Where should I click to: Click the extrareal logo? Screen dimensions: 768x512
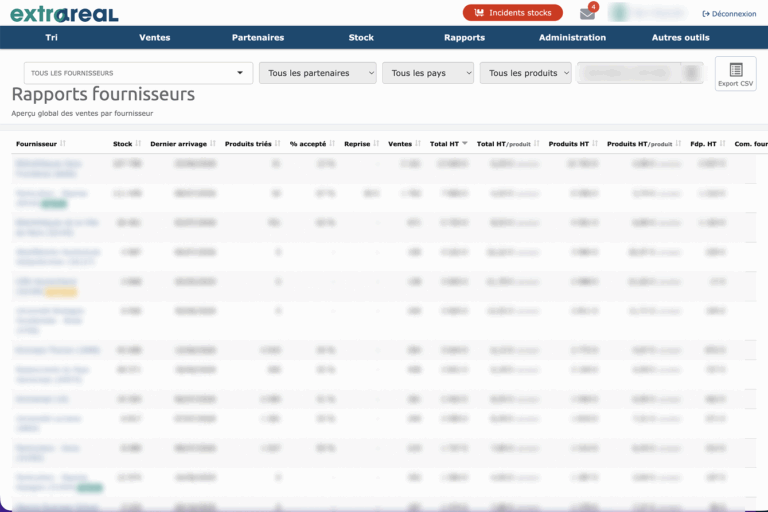click(x=64, y=14)
